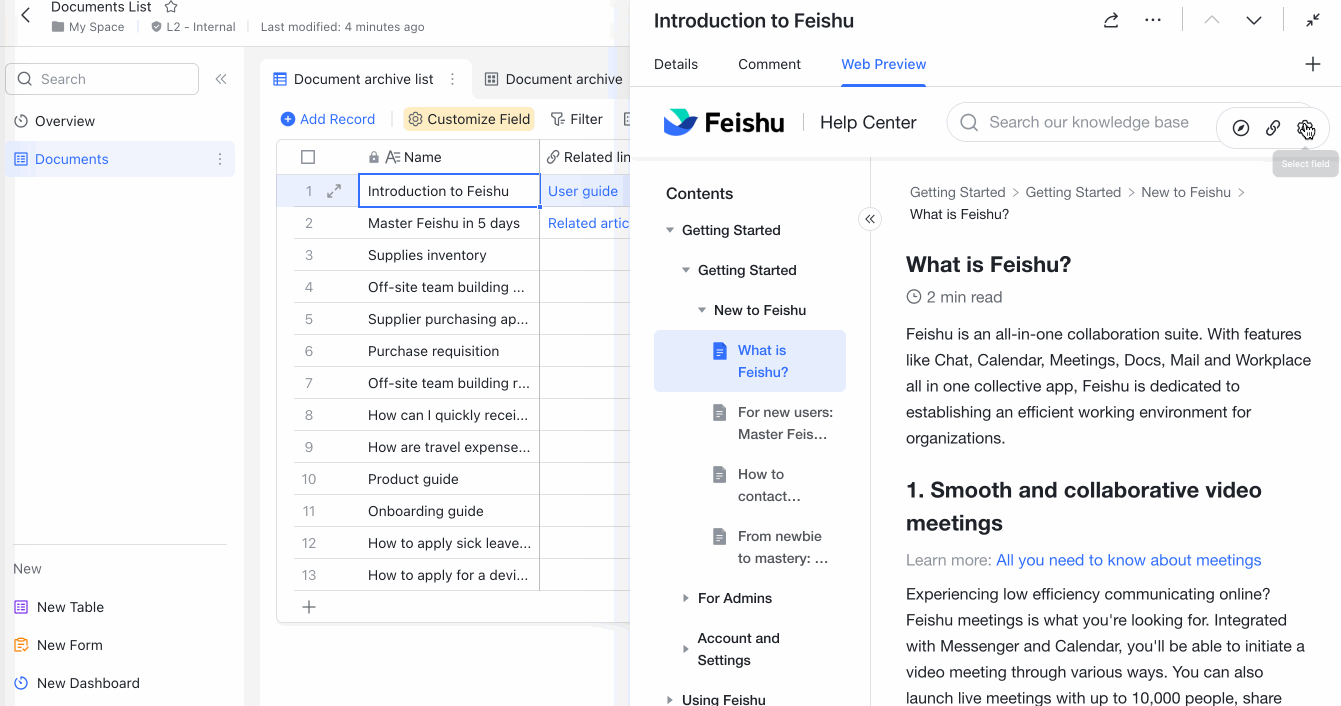Viewport: 1341px width, 706px height.
Task: Toggle the select-all checkbox in the table header
Action: [309, 156]
